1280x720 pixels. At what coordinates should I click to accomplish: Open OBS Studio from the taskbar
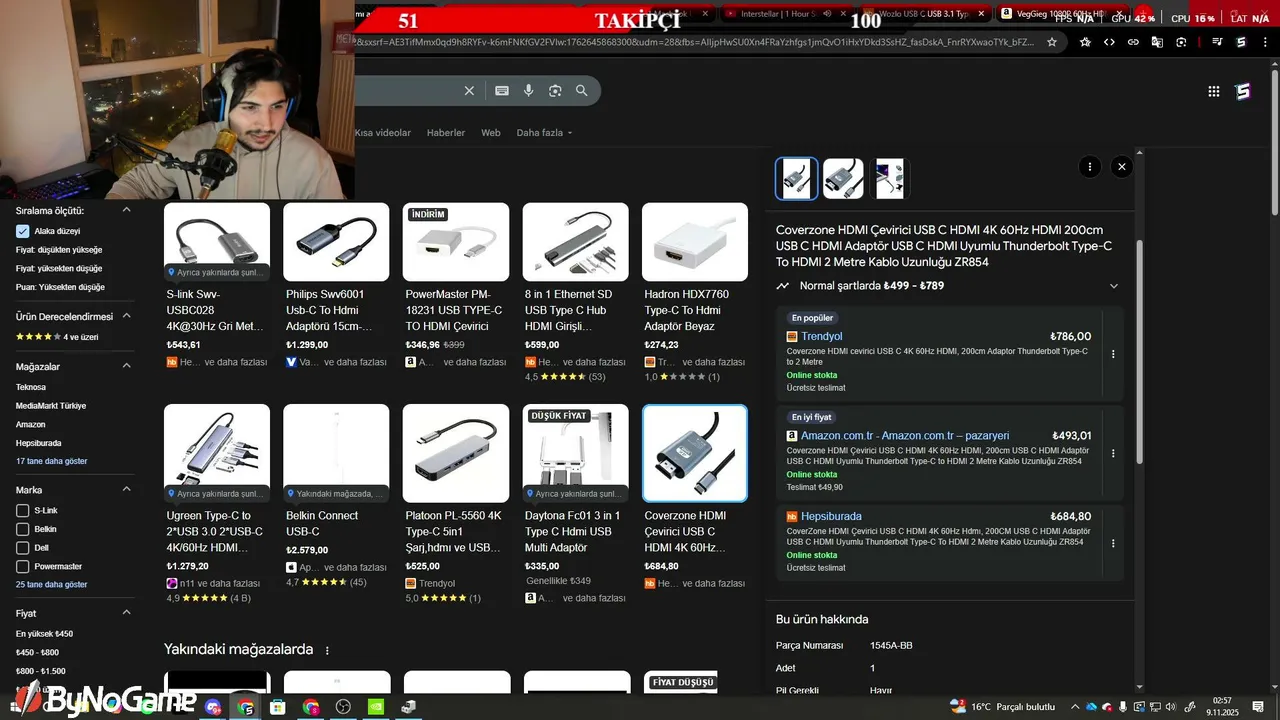click(x=343, y=707)
